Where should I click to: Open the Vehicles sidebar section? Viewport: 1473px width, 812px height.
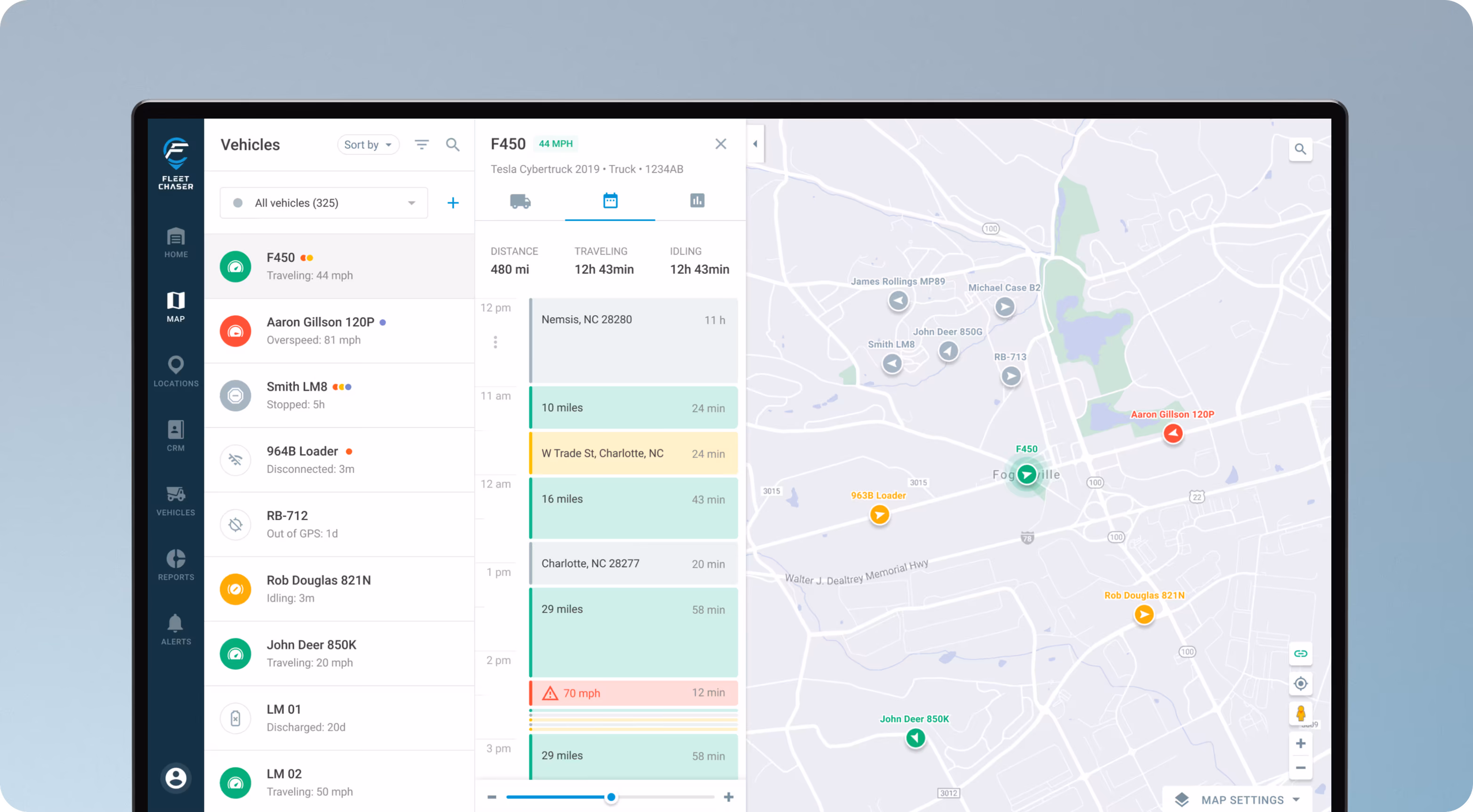176,501
